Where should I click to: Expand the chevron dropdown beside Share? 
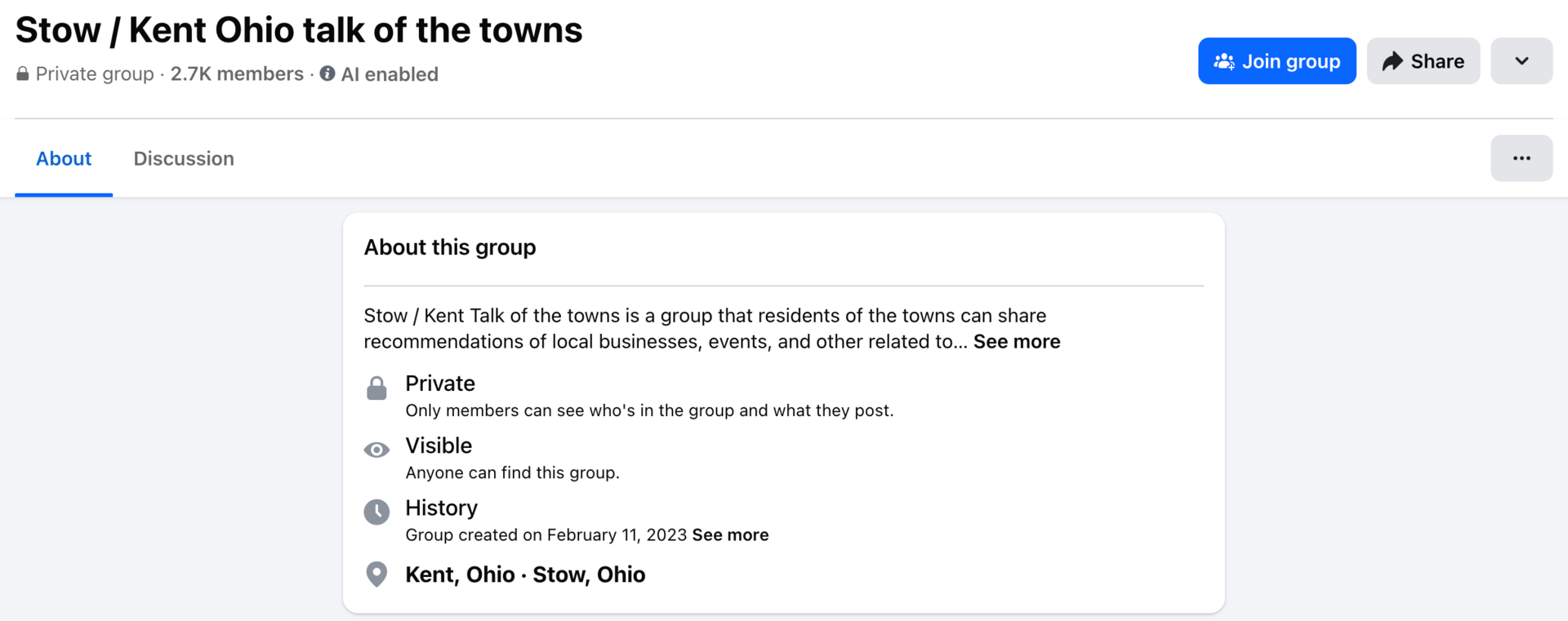pyautogui.click(x=1521, y=61)
